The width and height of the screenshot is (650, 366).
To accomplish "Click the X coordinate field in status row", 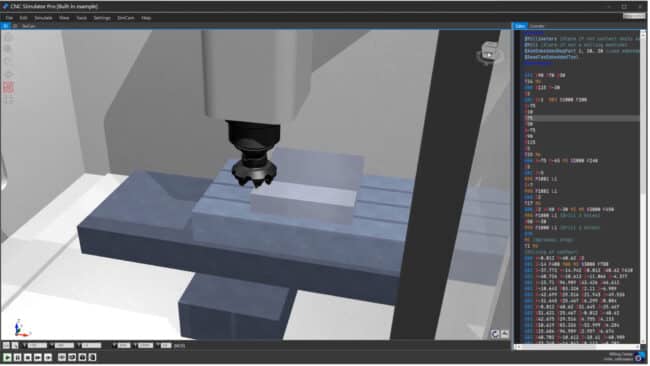I will click(37, 346).
